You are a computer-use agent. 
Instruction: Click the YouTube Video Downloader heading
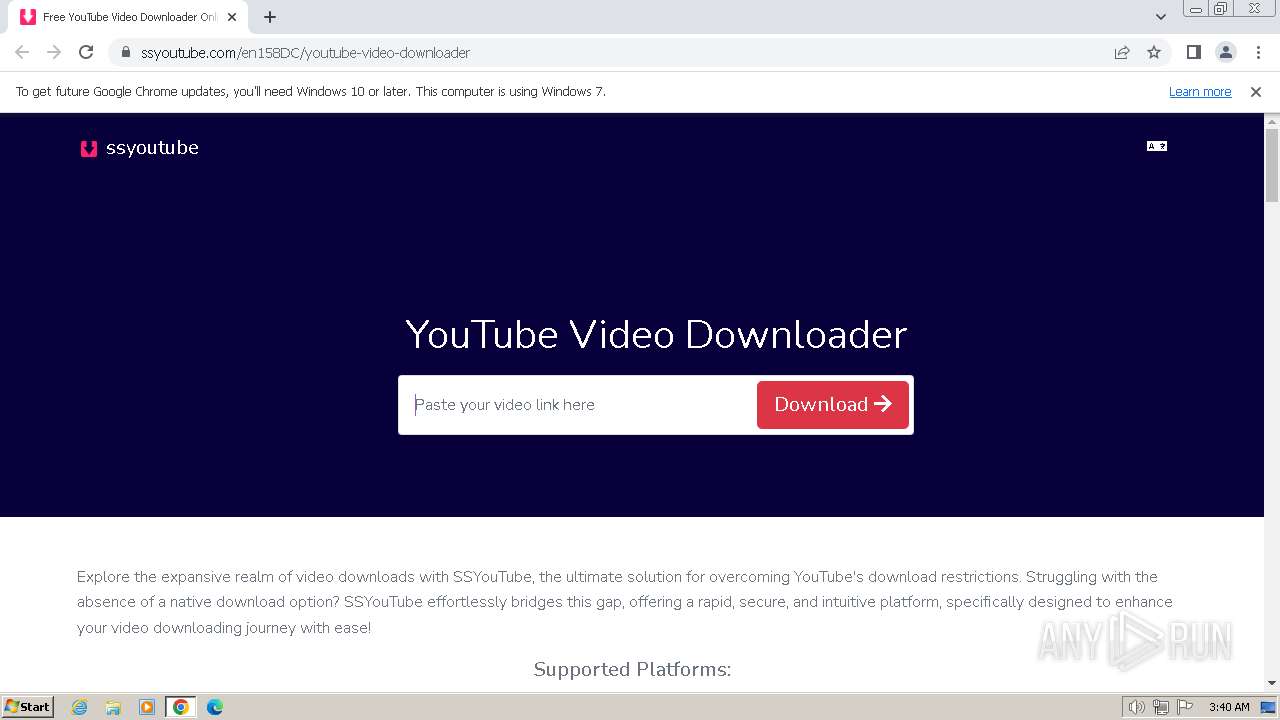[656, 334]
